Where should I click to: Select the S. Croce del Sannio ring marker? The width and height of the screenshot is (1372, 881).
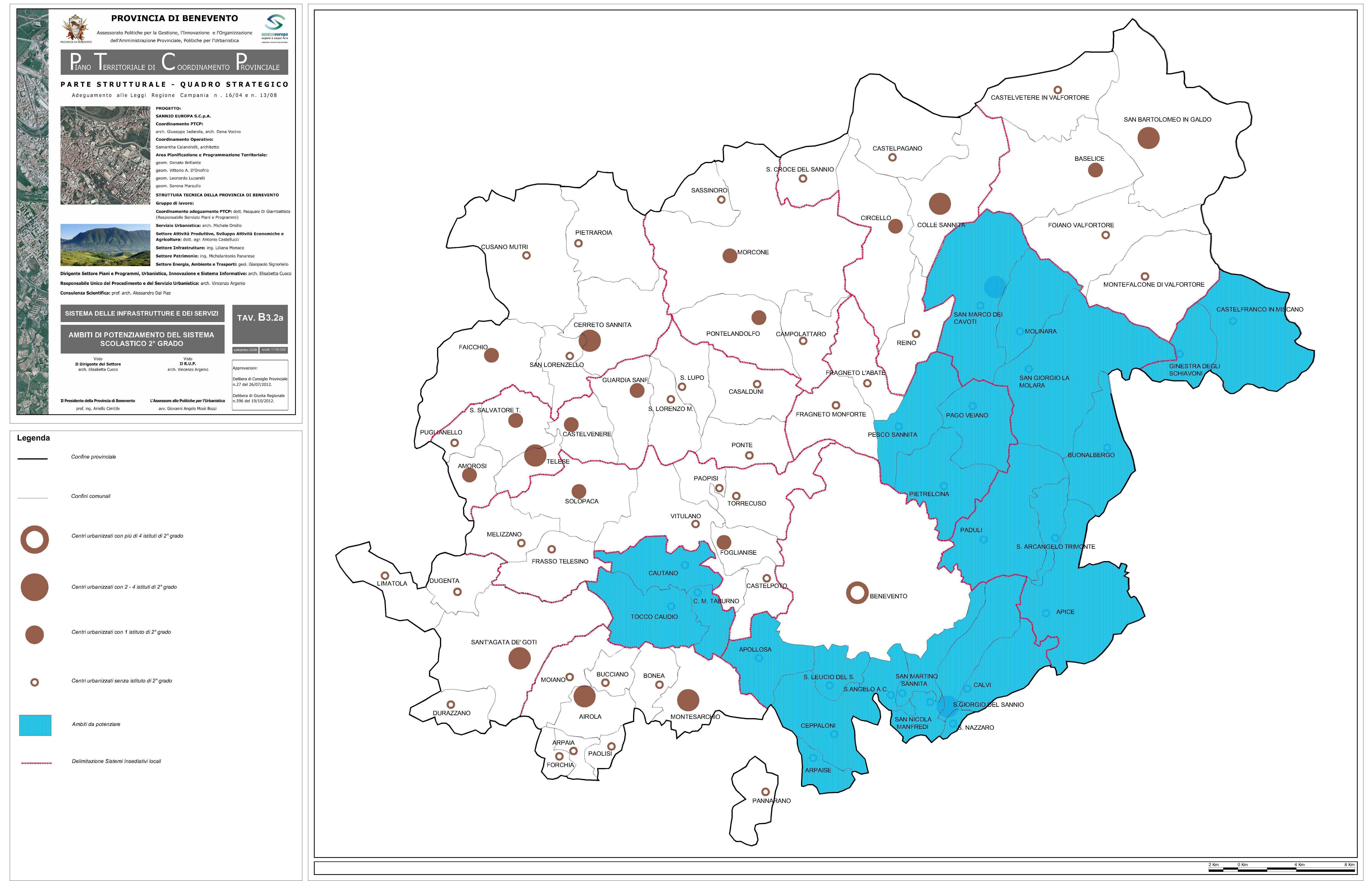tap(803, 179)
